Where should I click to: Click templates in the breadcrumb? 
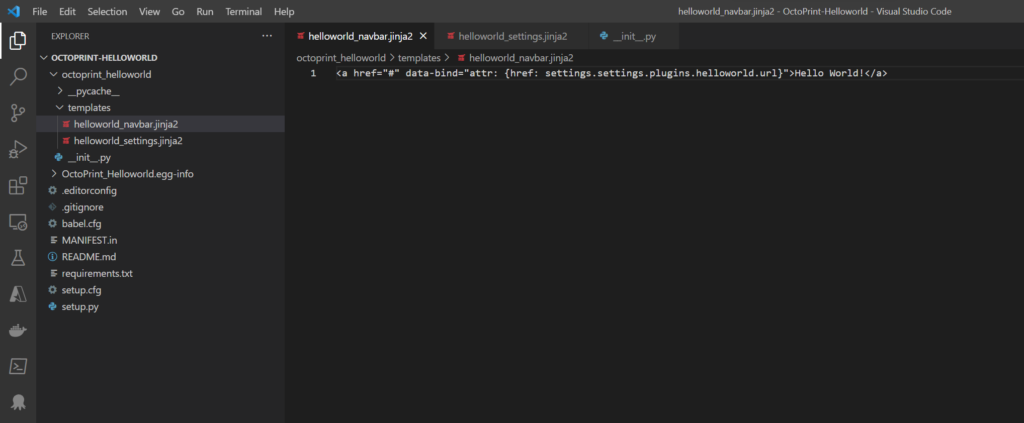[x=419, y=58]
